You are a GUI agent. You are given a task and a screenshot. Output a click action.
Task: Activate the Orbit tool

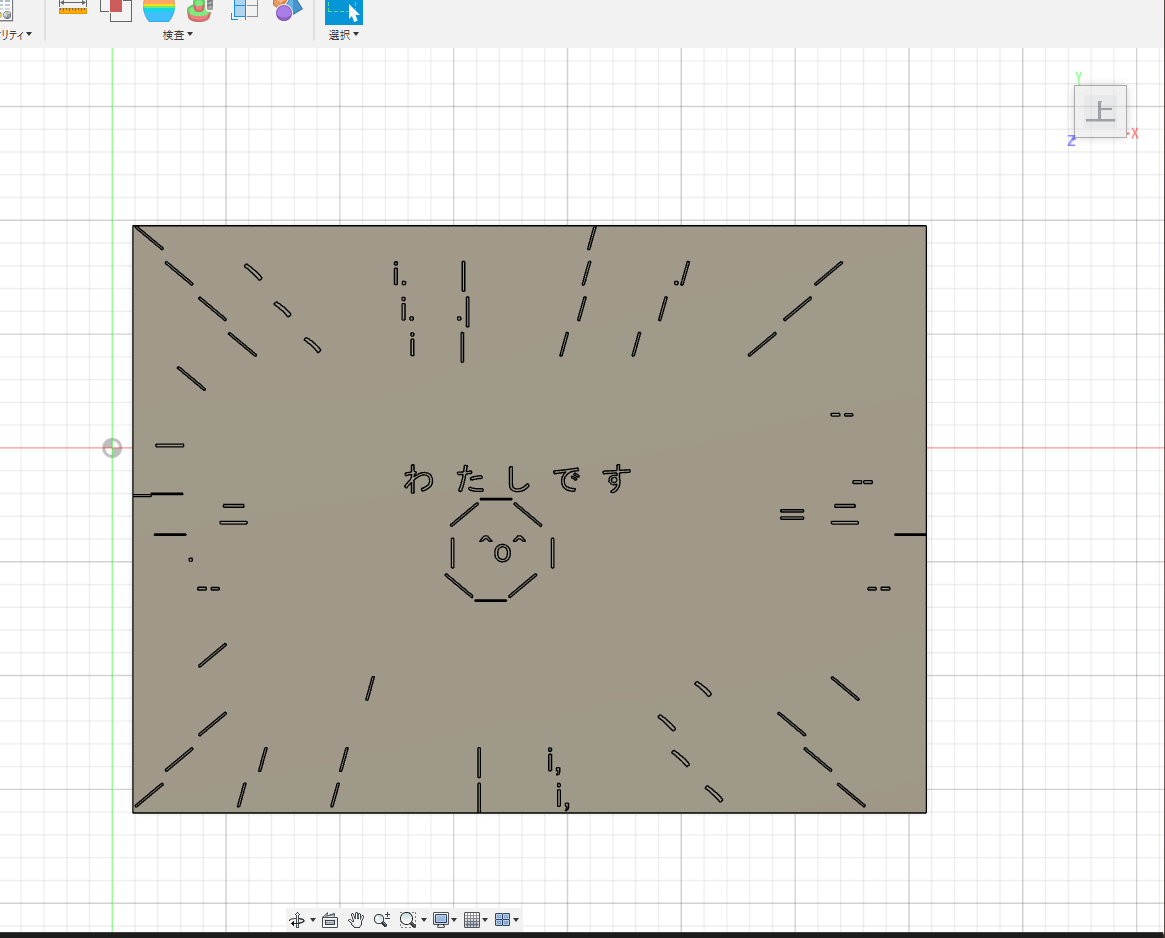(297, 919)
